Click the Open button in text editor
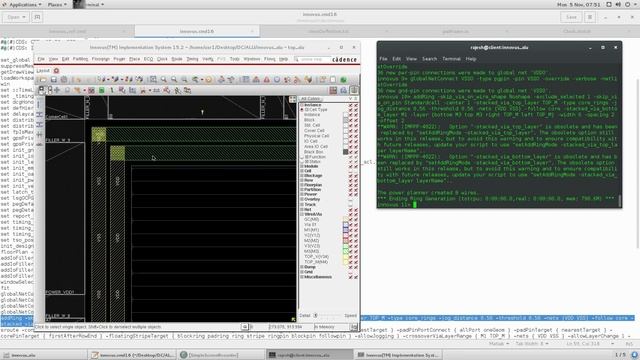 pyautogui.click(x=16, y=17)
